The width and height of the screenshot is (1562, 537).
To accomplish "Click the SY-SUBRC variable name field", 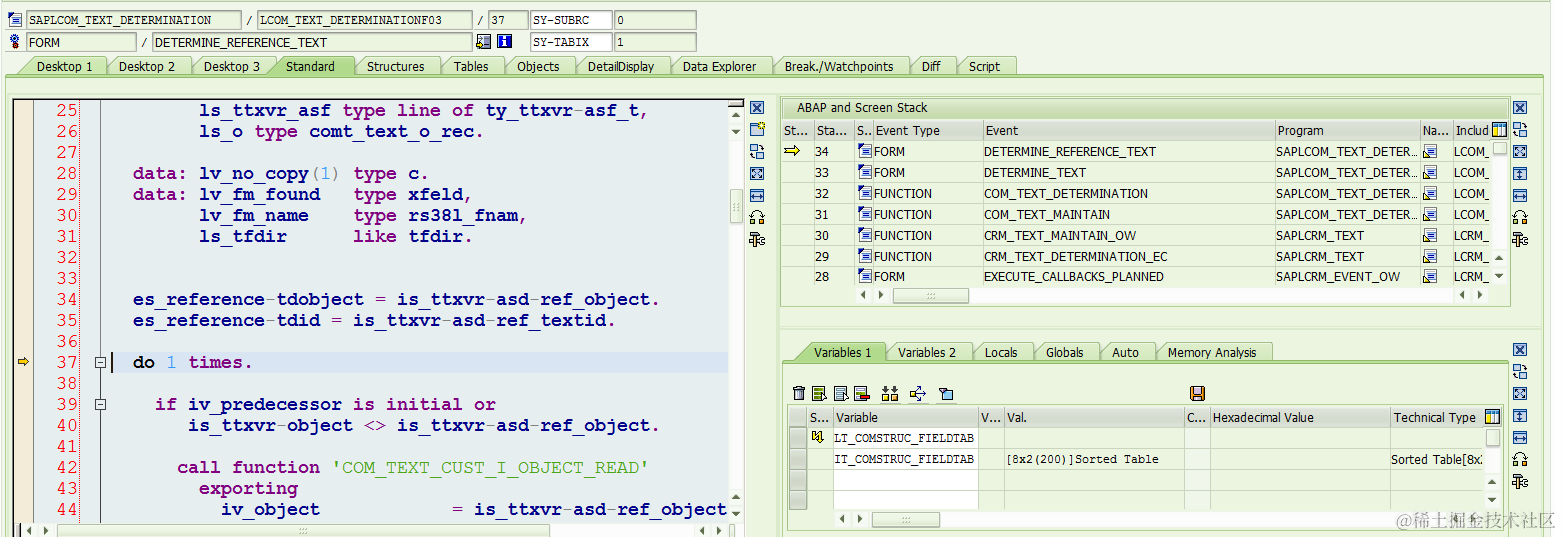I will [x=570, y=20].
